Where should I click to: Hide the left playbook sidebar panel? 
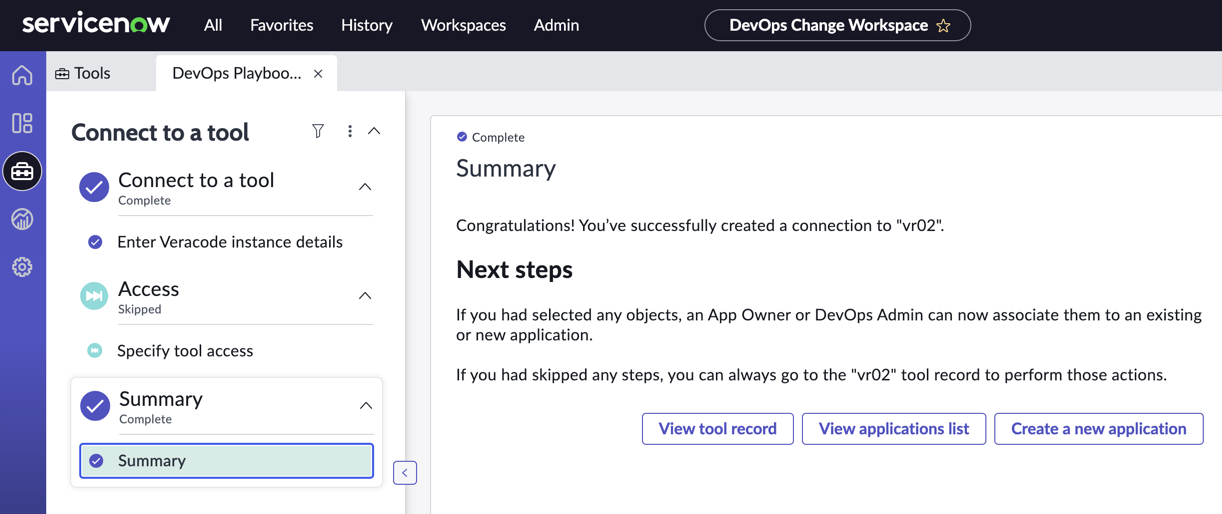(x=405, y=472)
